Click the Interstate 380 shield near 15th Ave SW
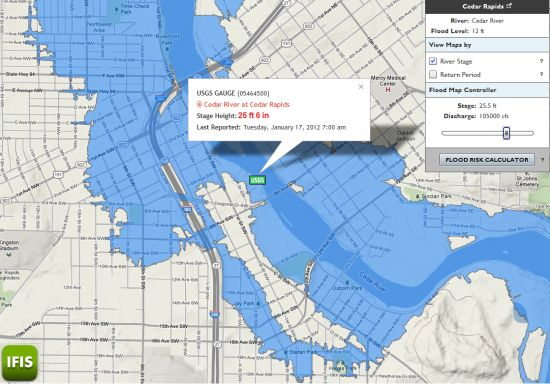 pos(215,314)
